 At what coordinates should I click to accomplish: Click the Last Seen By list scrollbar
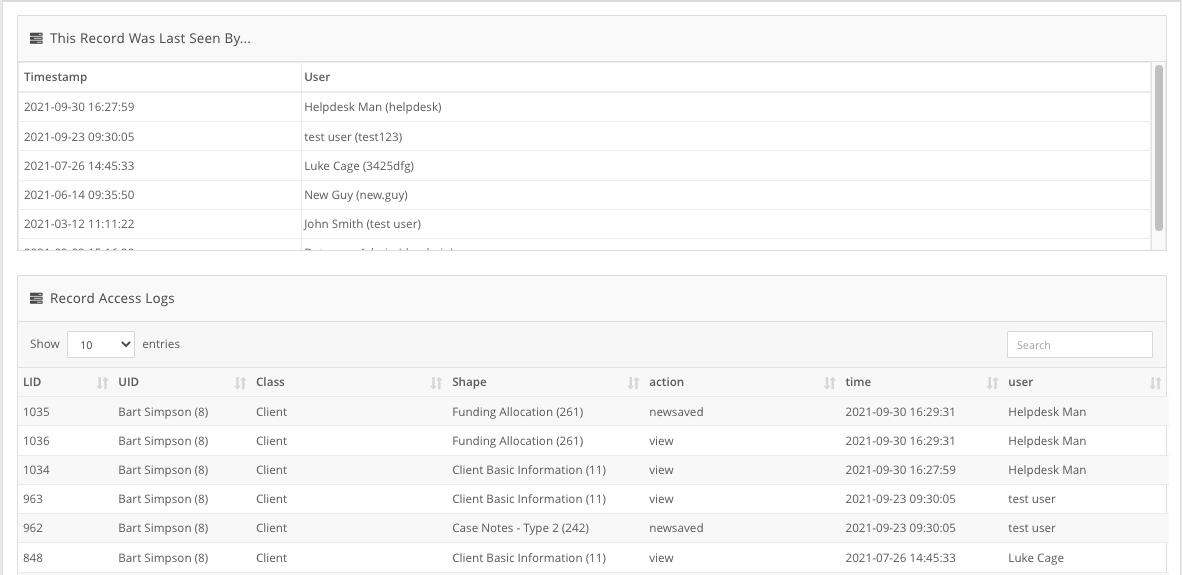[1159, 148]
